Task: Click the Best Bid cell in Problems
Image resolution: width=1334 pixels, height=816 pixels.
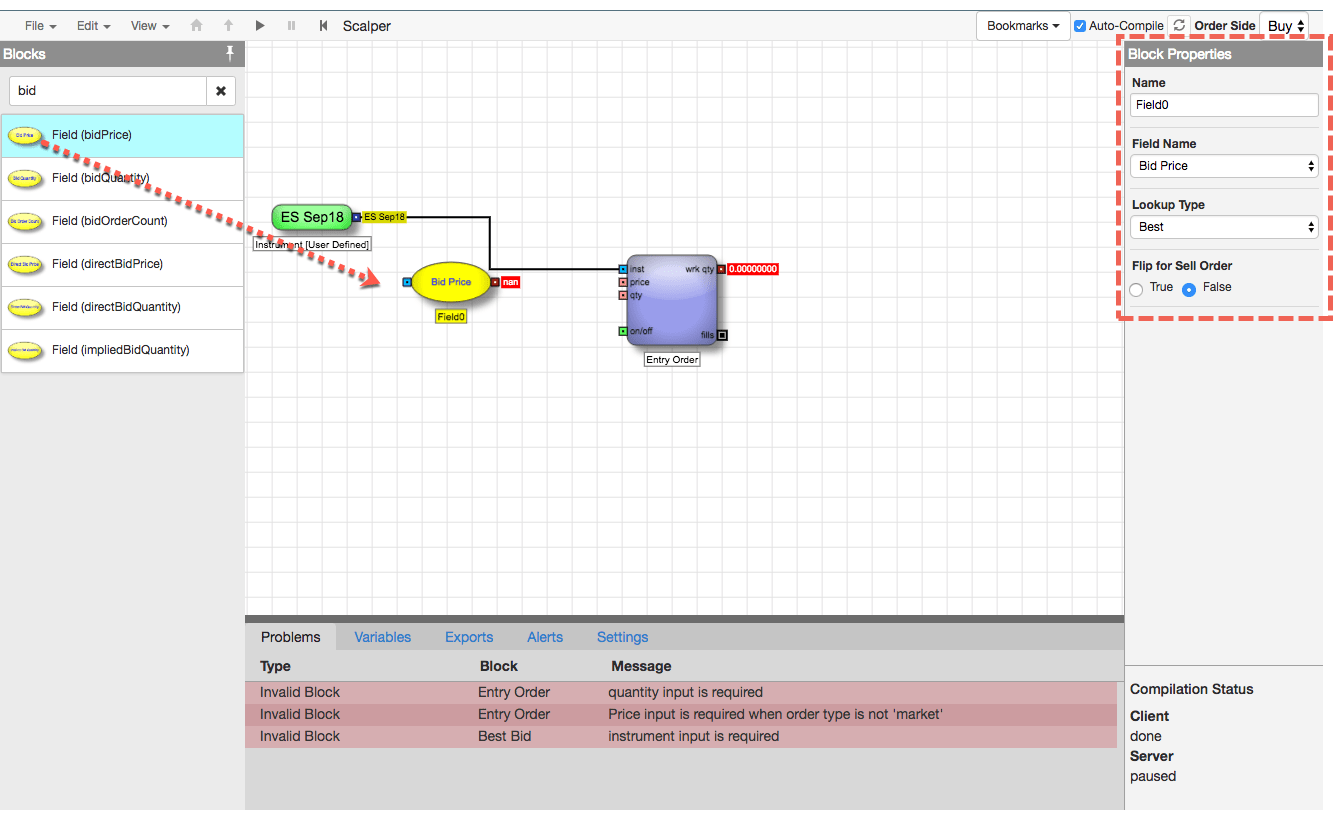Action: [505, 736]
